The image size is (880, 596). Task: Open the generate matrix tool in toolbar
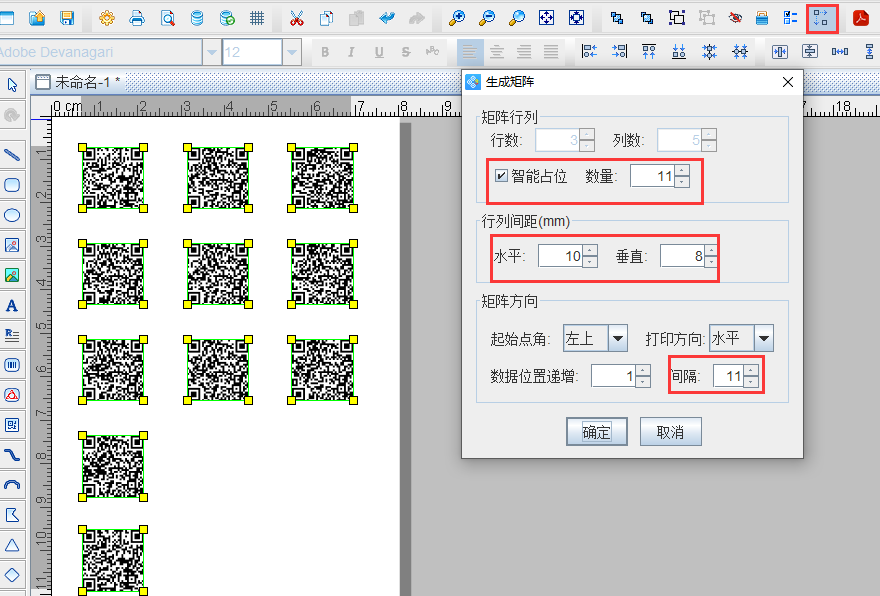[x=820, y=17]
